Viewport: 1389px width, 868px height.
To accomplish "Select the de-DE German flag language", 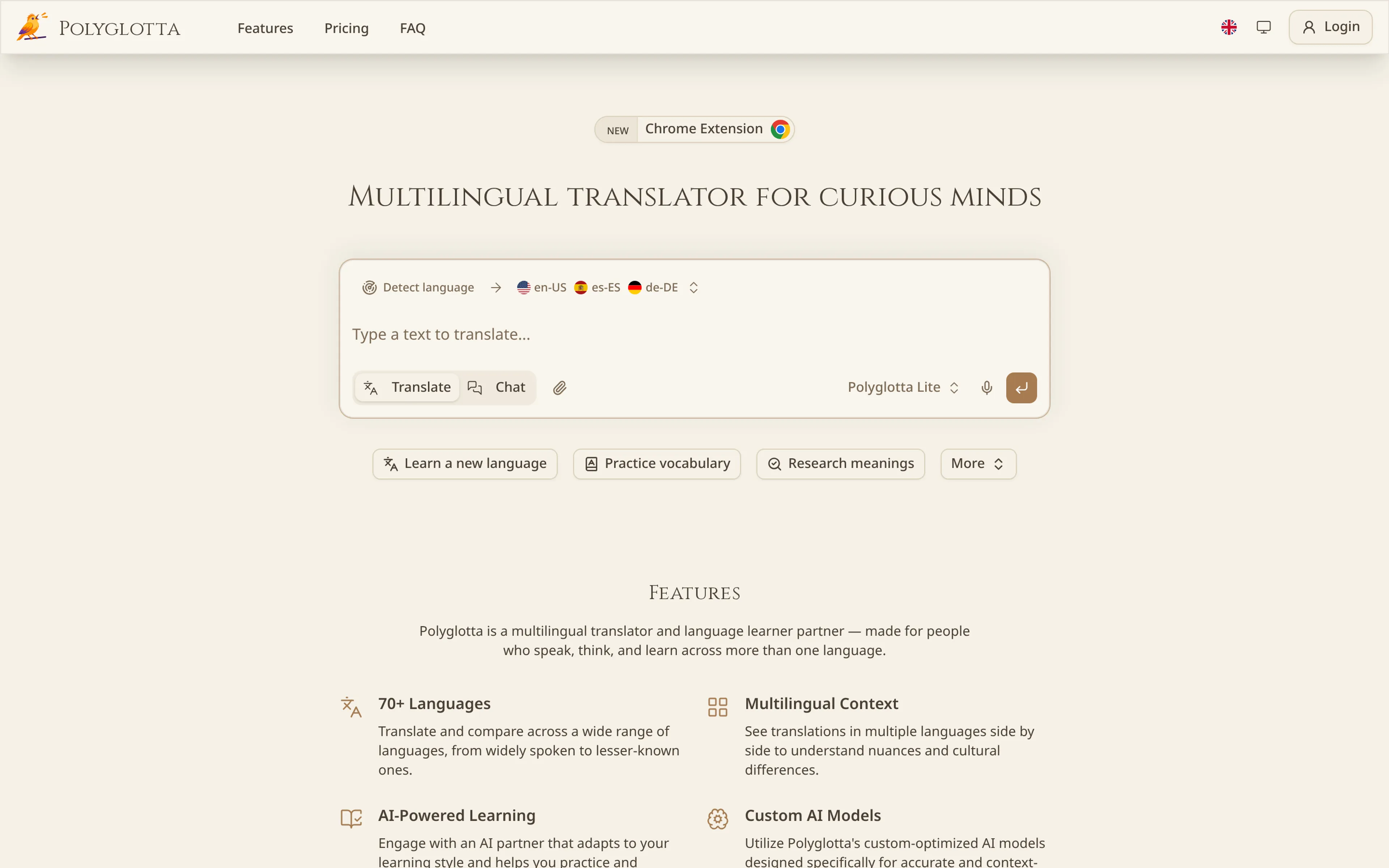I will [x=653, y=288].
